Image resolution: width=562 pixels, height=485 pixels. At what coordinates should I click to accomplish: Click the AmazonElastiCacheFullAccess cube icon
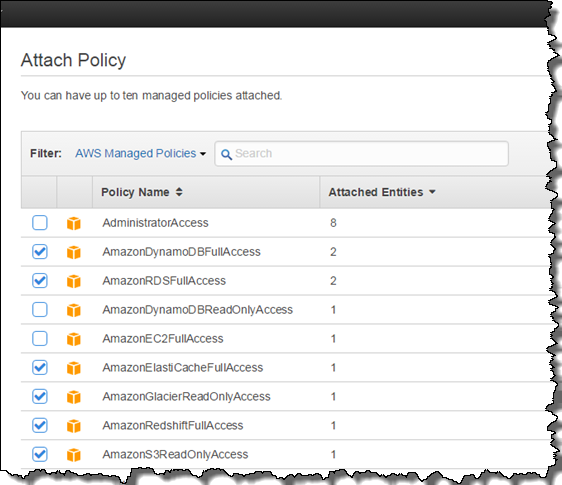[x=74, y=368]
